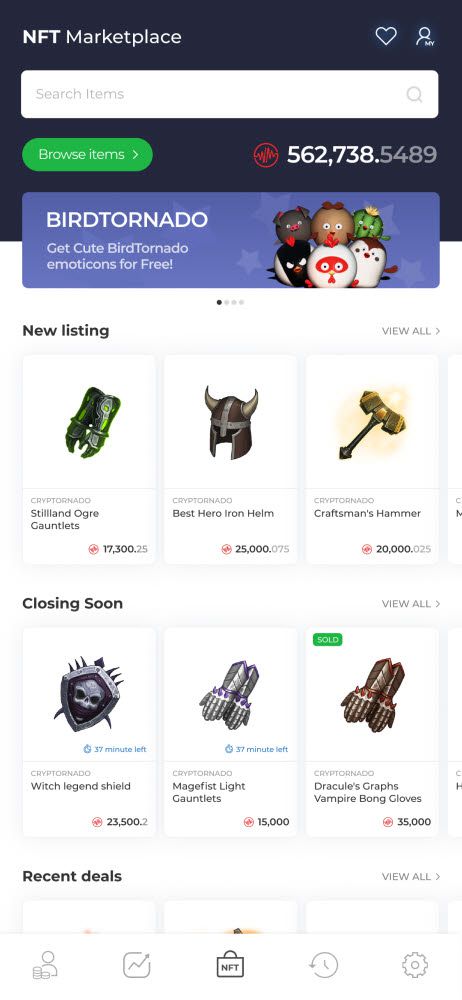Tap the red token balance icon
462x1000 pixels.
[265, 155]
